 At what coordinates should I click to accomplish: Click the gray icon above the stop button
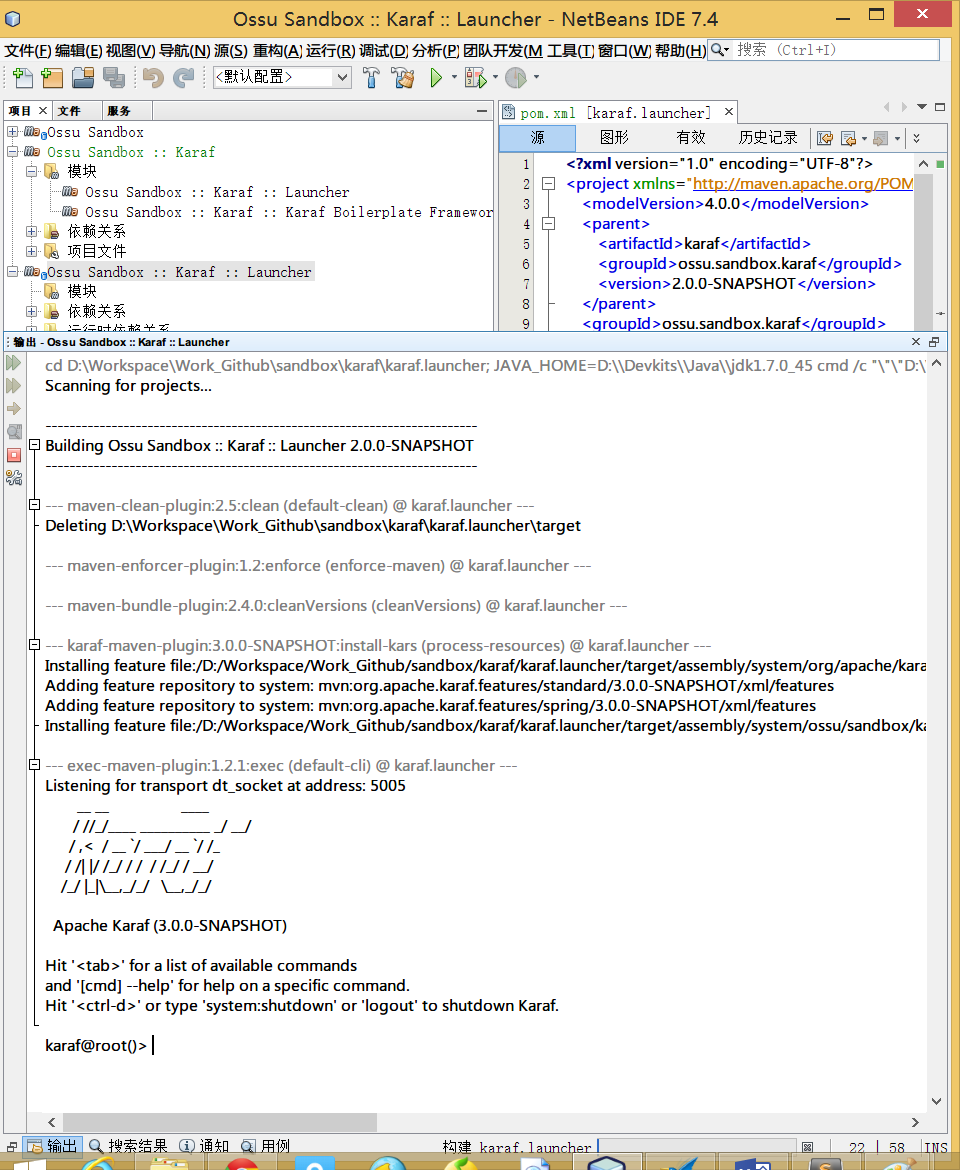(13, 431)
